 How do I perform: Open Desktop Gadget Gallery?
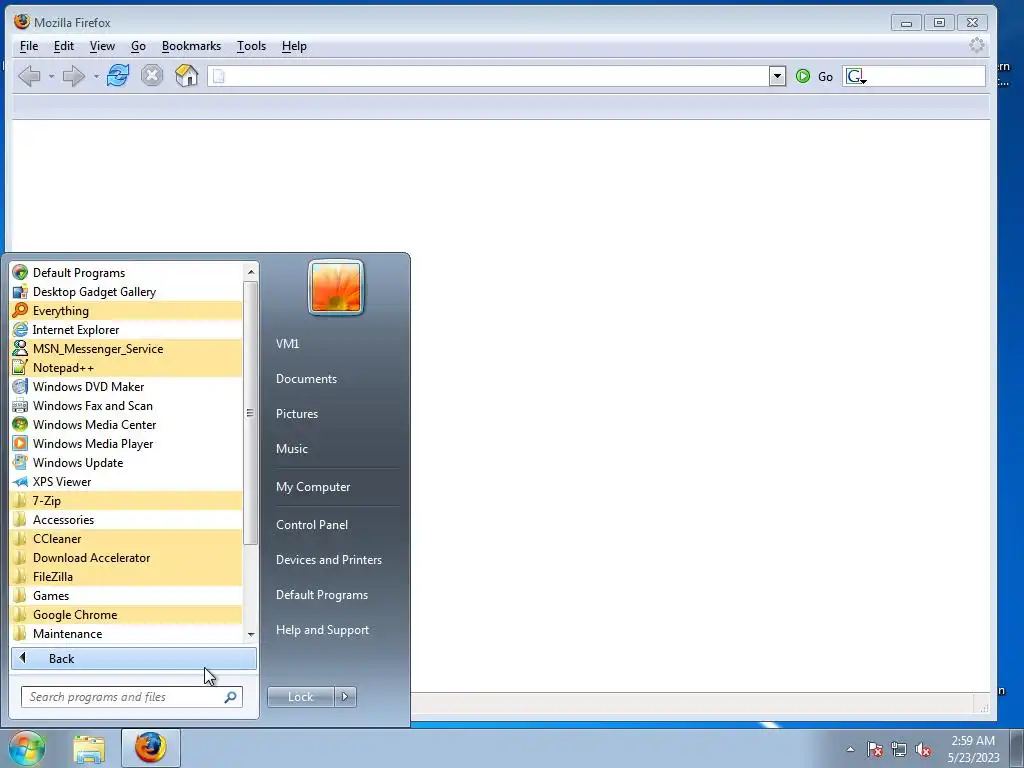coord(127,292)
